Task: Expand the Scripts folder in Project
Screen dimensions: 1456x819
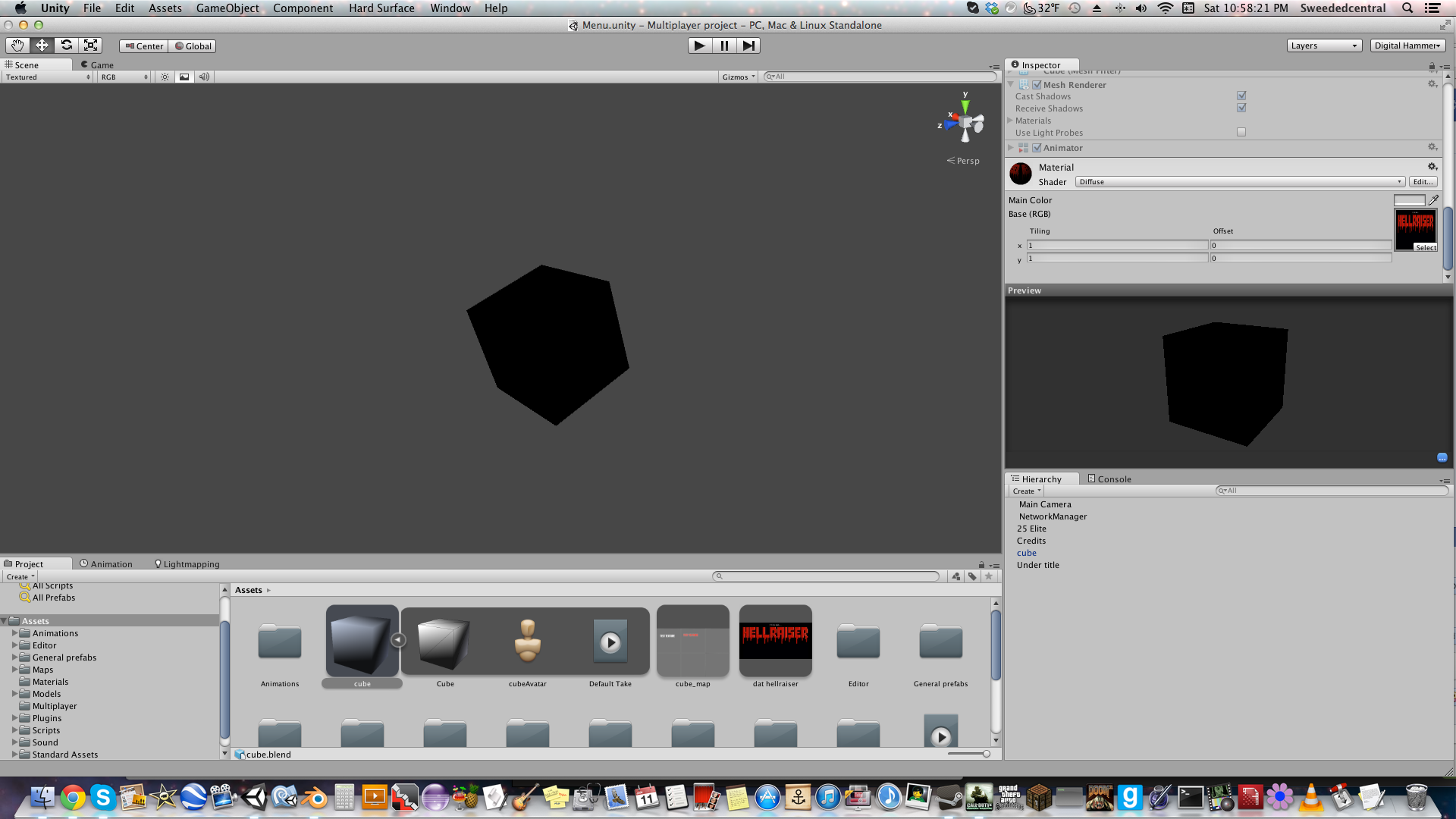Action: 14,730
